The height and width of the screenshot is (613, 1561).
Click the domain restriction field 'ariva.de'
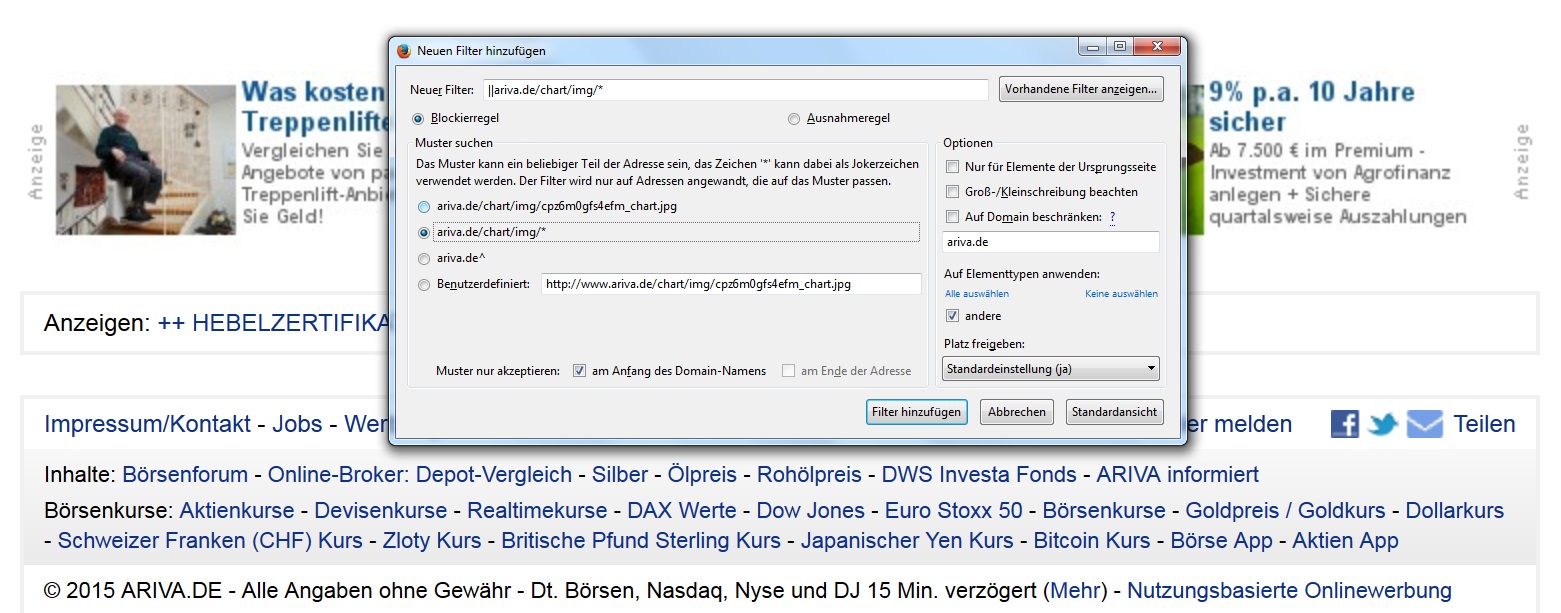click(1051, 242)
